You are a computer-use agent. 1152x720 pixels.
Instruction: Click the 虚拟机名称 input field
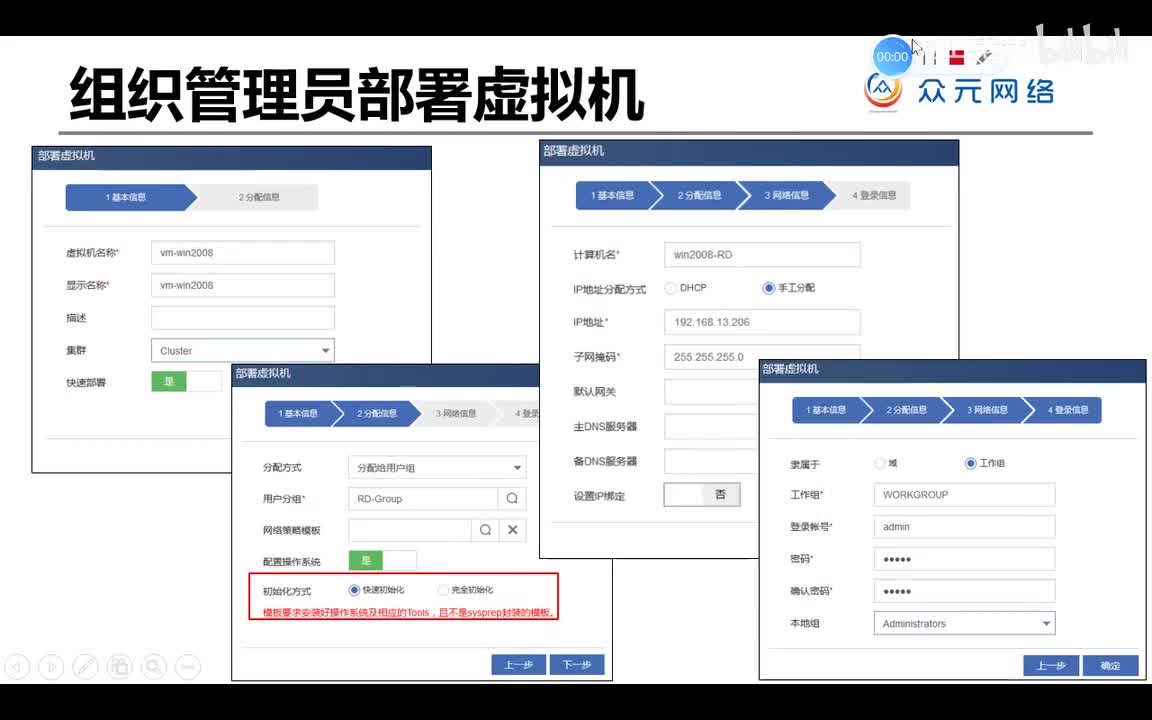tap(242, 253)
